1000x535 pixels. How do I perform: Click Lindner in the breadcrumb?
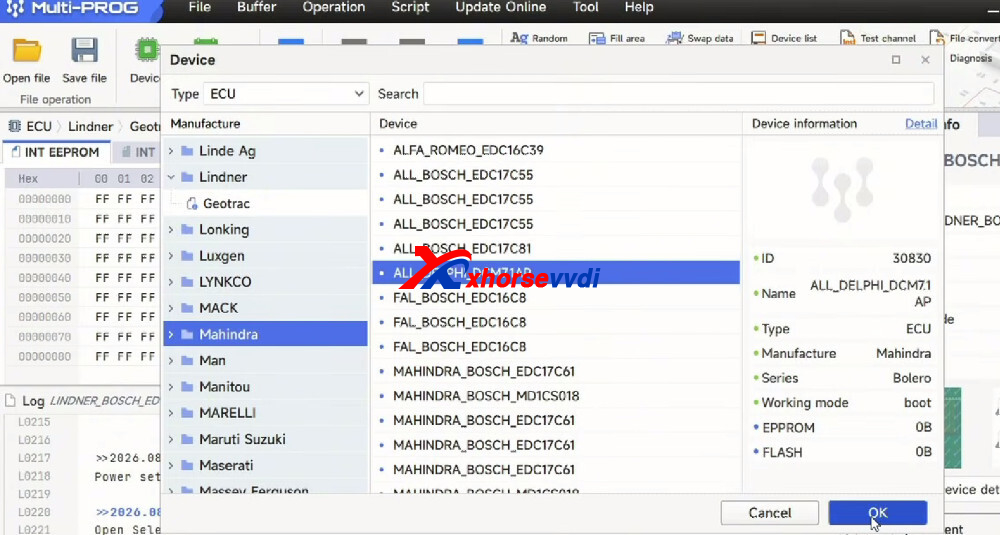(x=91, y=126)
